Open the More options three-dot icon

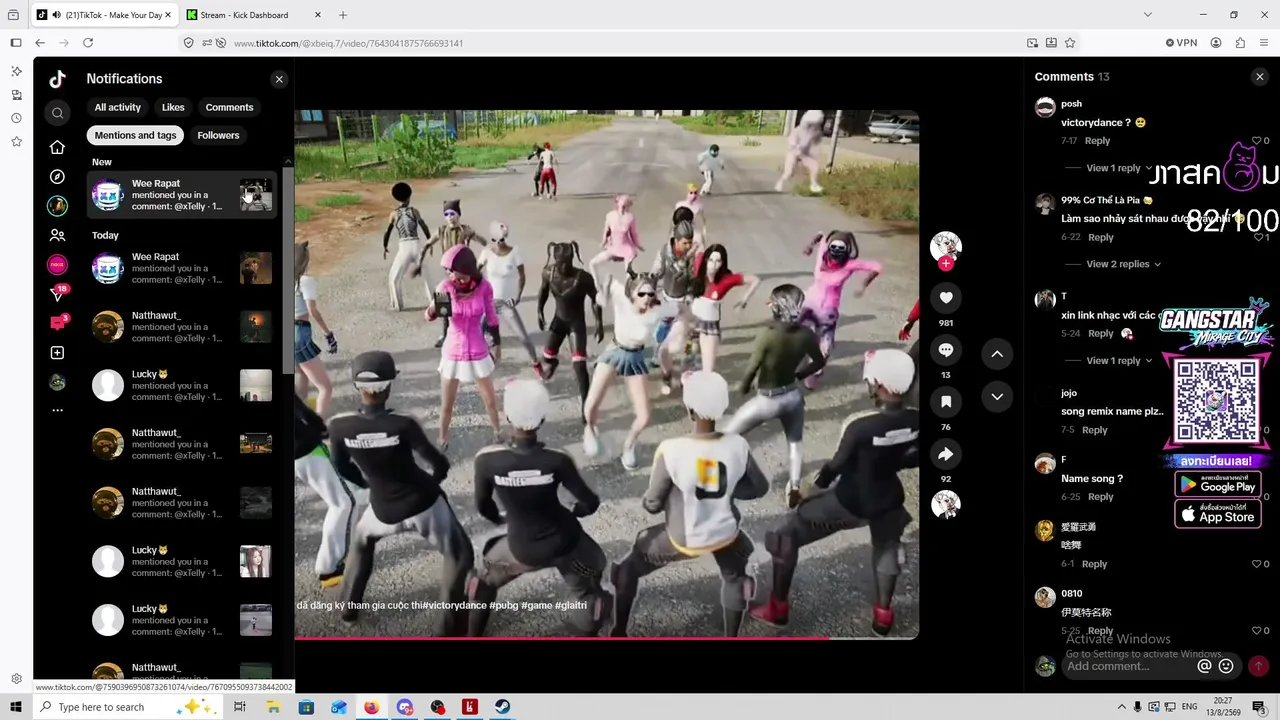(x=57, y=411)
